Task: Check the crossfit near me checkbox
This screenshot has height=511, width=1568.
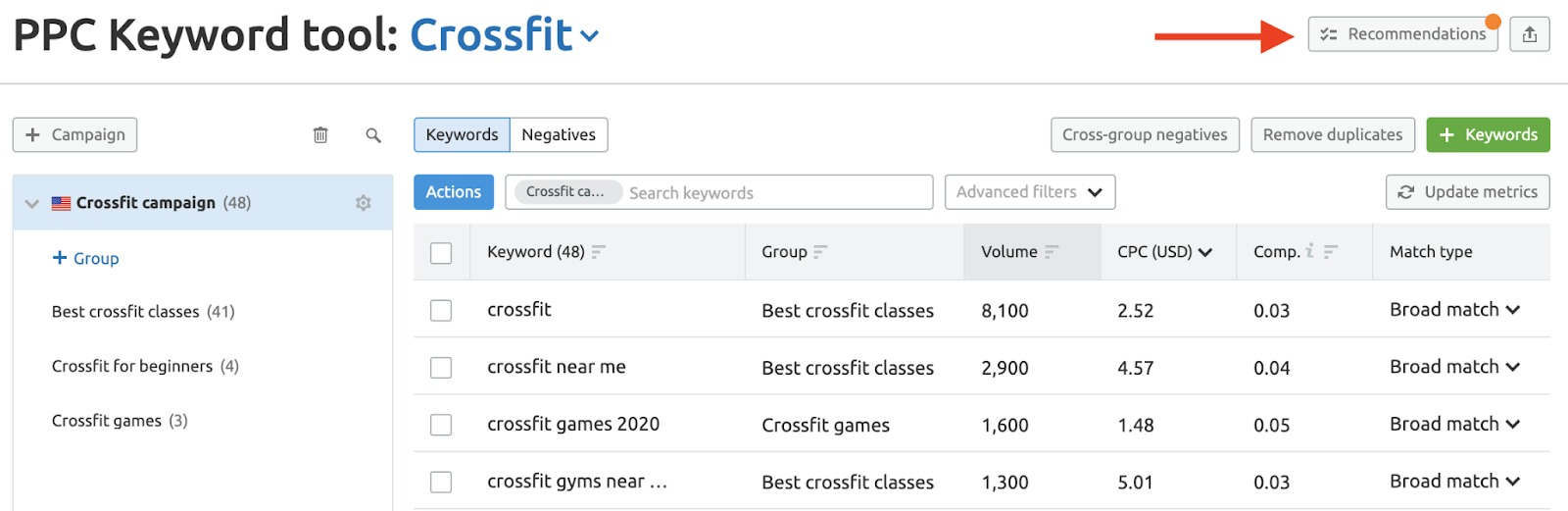Action: pos(441,368)
